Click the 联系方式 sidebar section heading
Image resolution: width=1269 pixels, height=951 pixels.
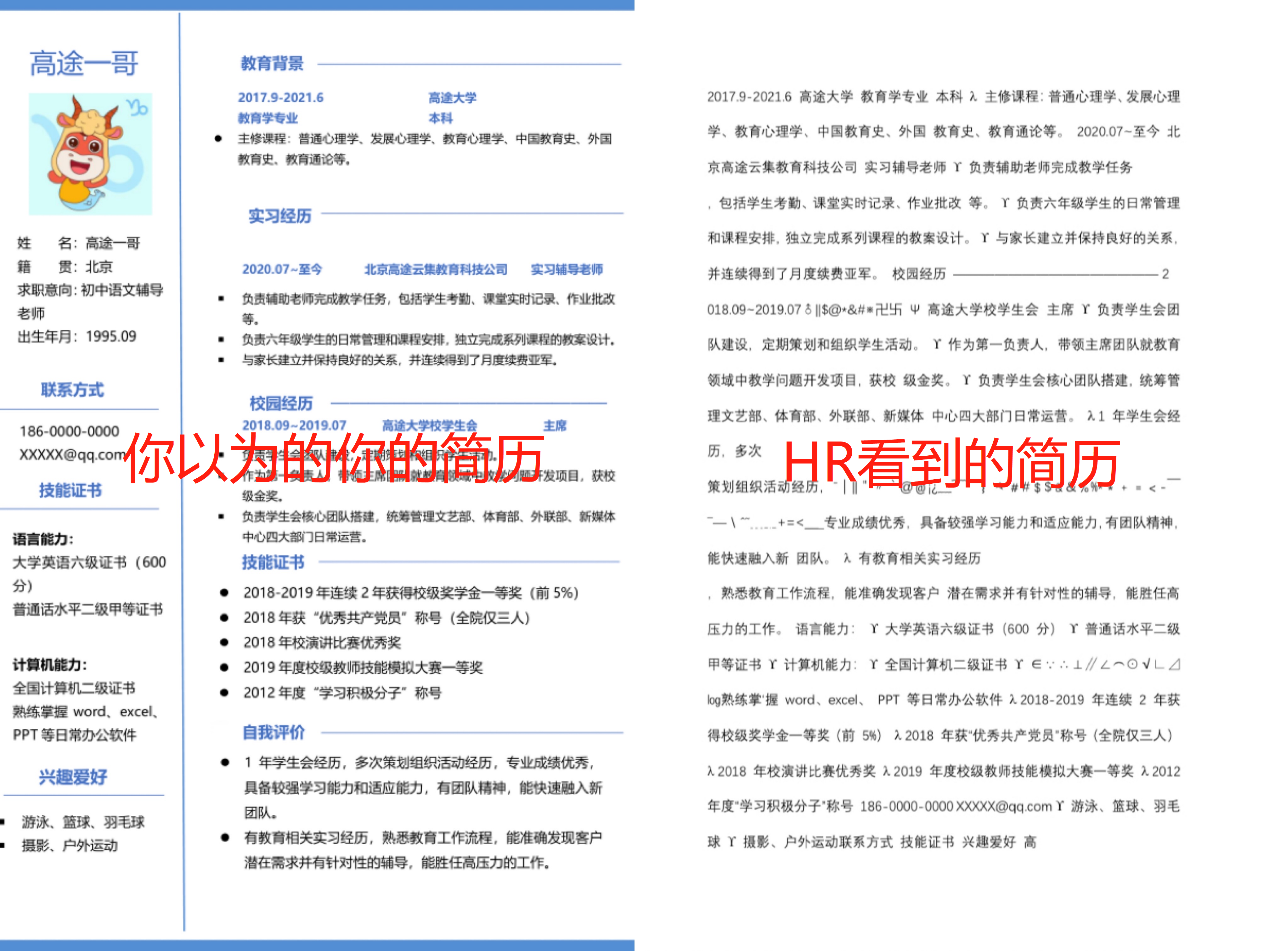coord(72,390)
